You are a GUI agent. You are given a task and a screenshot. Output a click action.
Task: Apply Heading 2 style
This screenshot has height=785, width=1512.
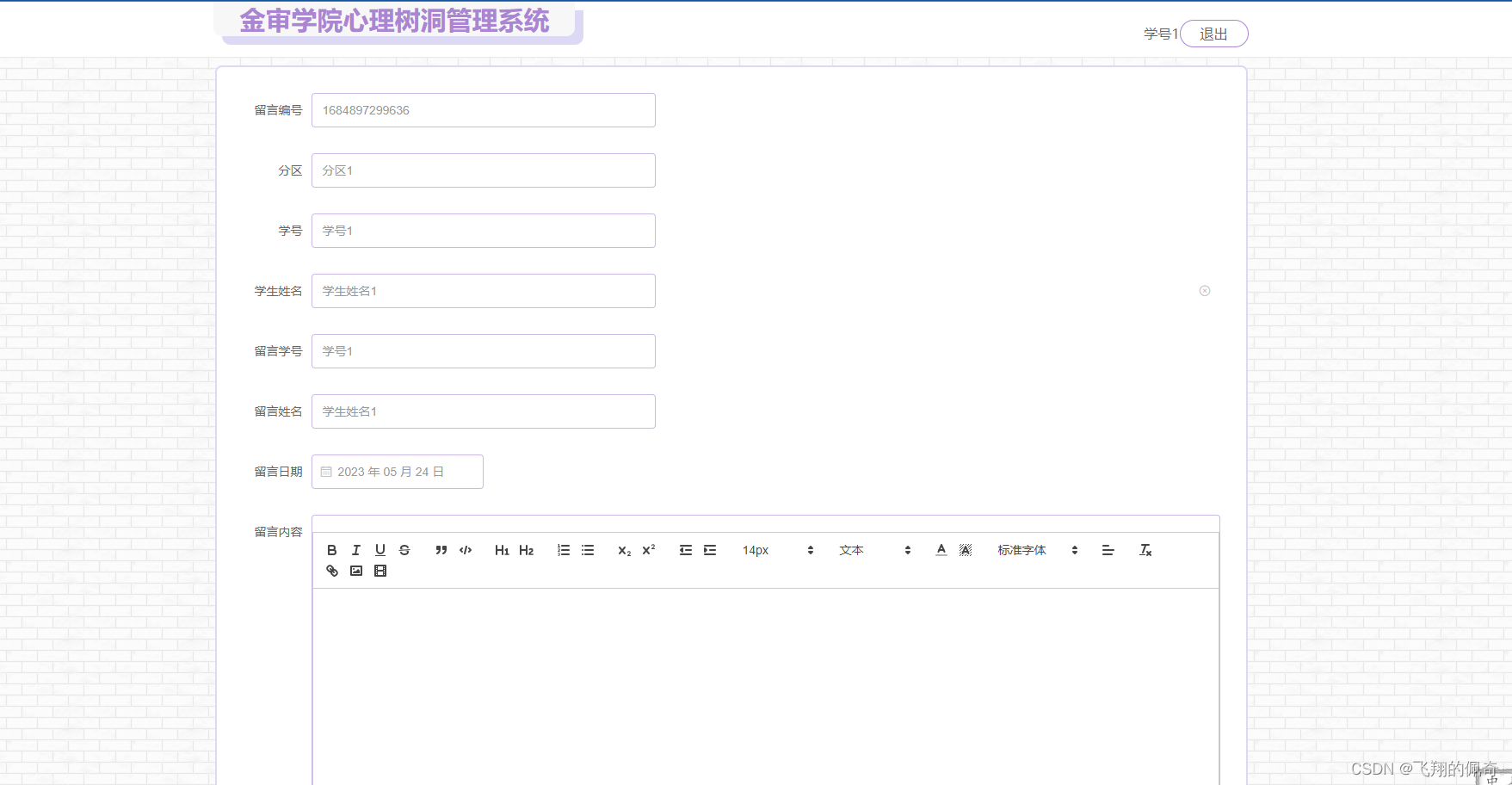pyautogui.click(x=527, y=550)
